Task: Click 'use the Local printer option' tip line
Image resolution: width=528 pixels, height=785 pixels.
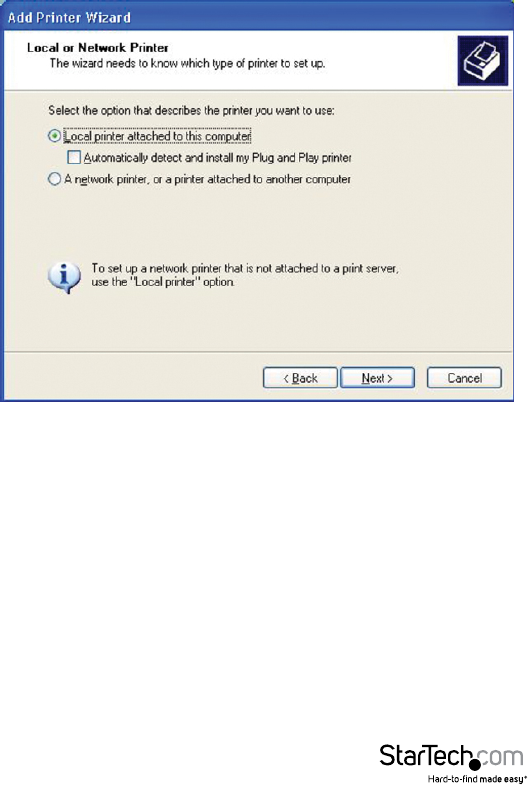Action: (x=163, y=282)
